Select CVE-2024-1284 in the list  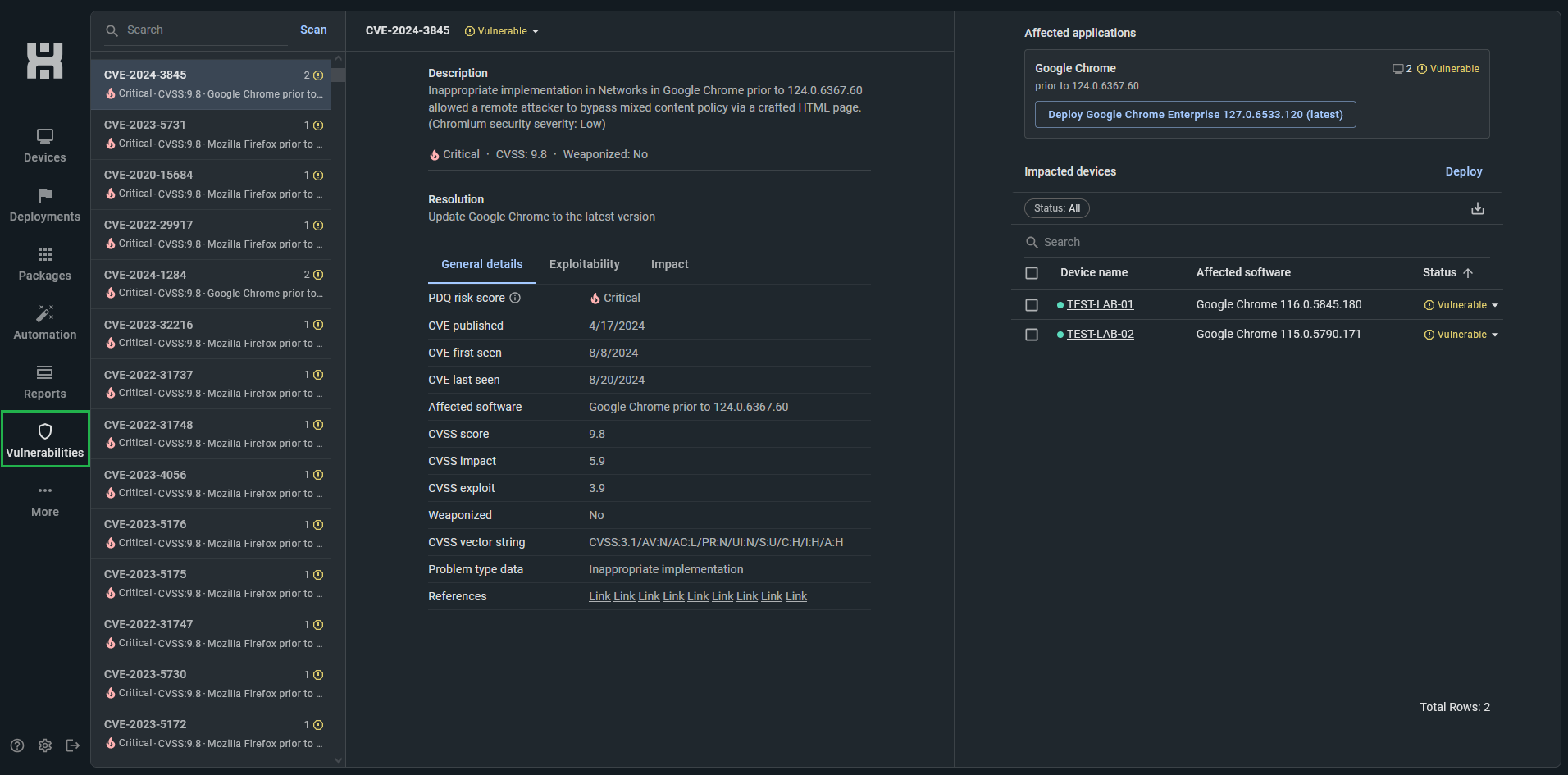[212, 285]
